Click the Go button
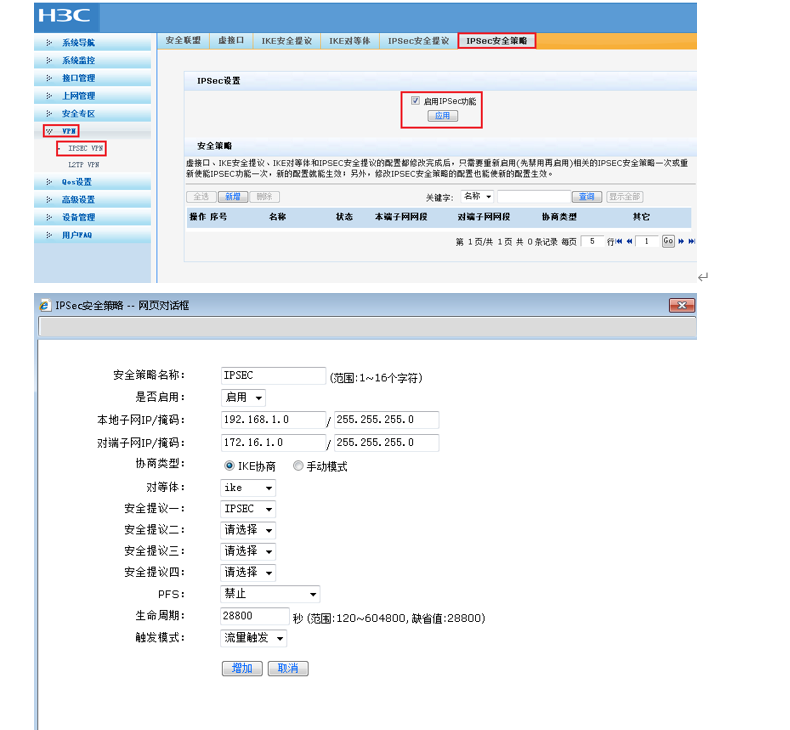Image resolution: width=790 pixels, height=730 pixels. point(668,241)
